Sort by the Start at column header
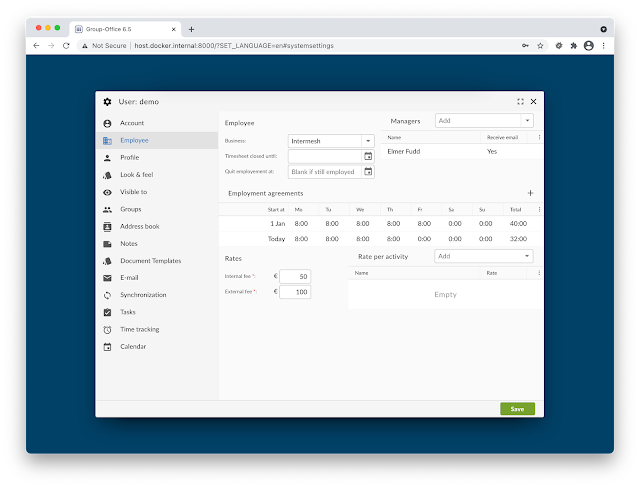This screenshot has width=640, height=488. pos(276,210)
